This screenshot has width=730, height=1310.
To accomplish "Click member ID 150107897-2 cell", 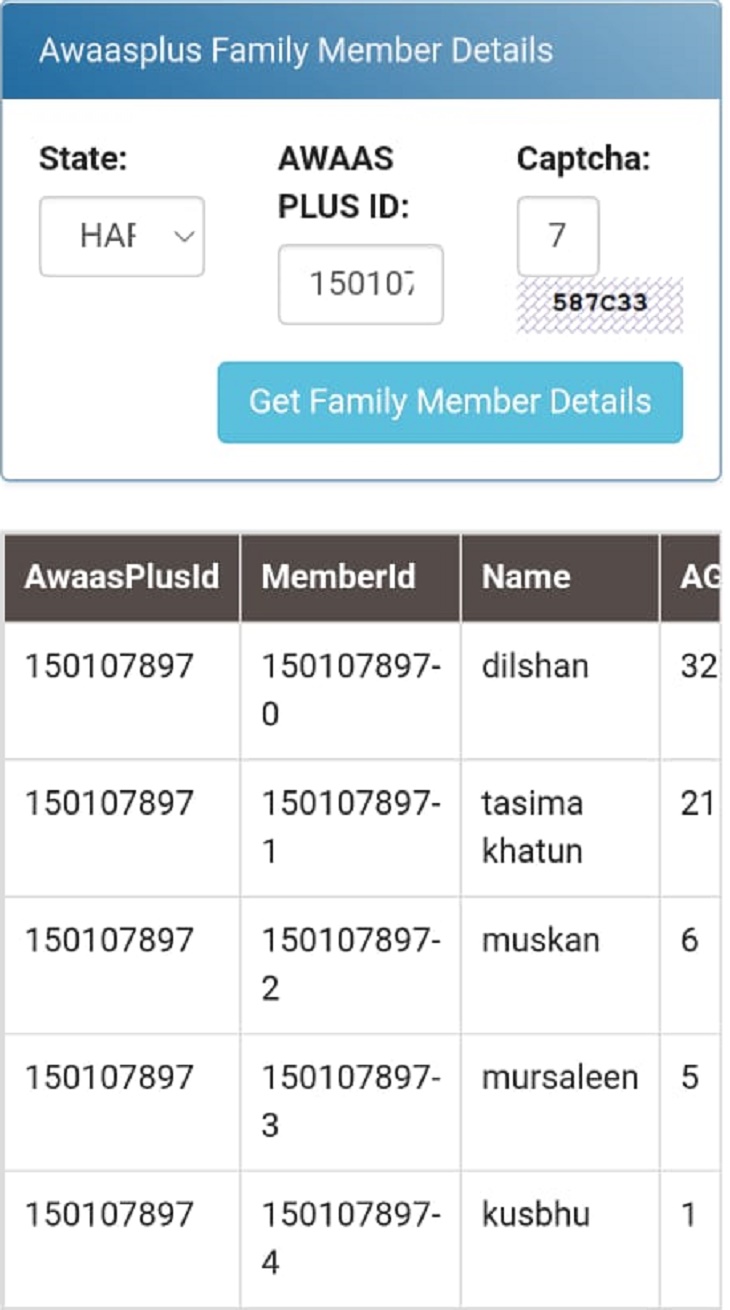I will click(350, 964).
